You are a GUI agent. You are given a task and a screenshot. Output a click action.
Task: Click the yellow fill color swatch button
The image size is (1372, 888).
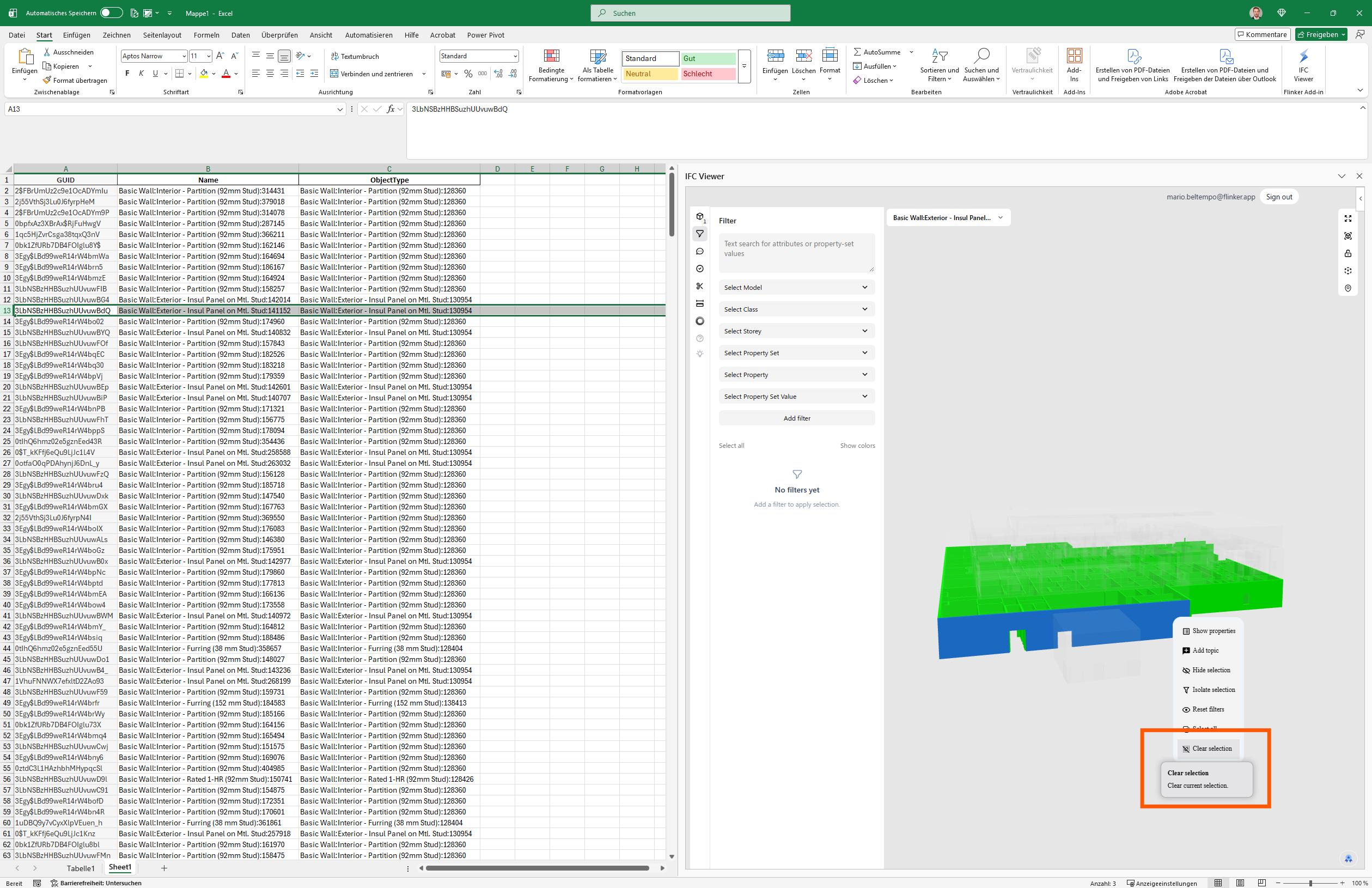[204, 73]
